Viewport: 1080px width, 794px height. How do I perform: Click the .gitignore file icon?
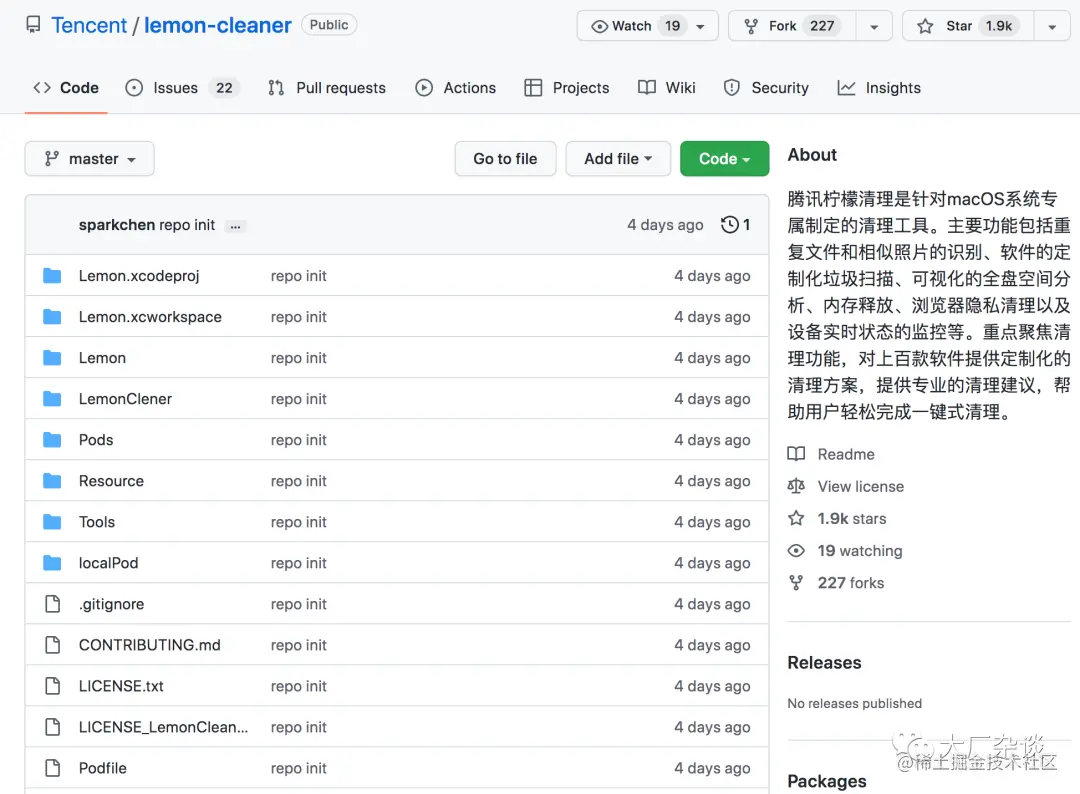coord(52,604)
